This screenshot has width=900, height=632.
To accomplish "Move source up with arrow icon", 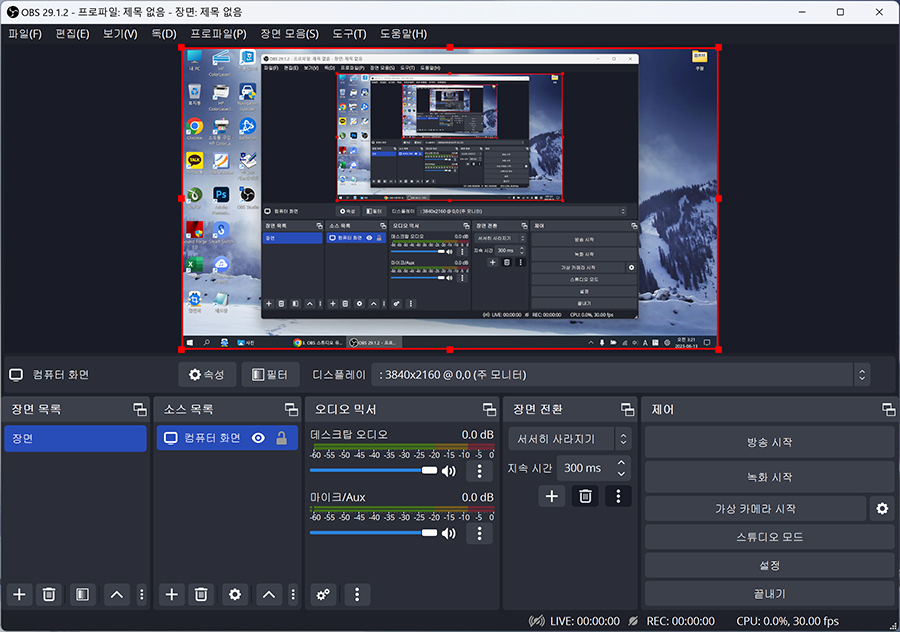I will (x=269, y=594).
